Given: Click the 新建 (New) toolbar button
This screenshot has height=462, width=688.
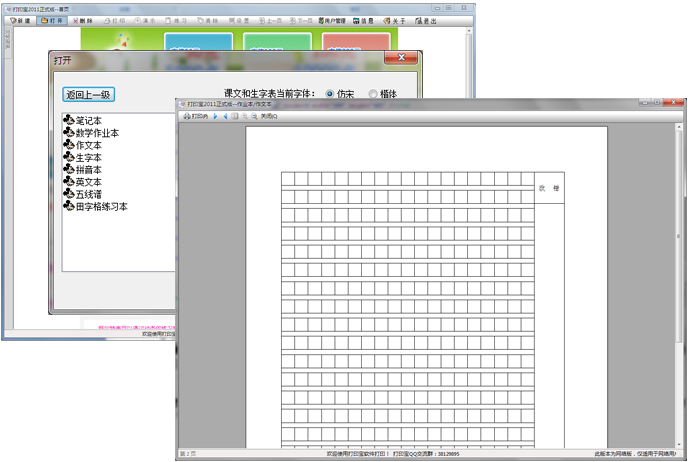Looking at the screenshot, I should (x=20, y=20).
